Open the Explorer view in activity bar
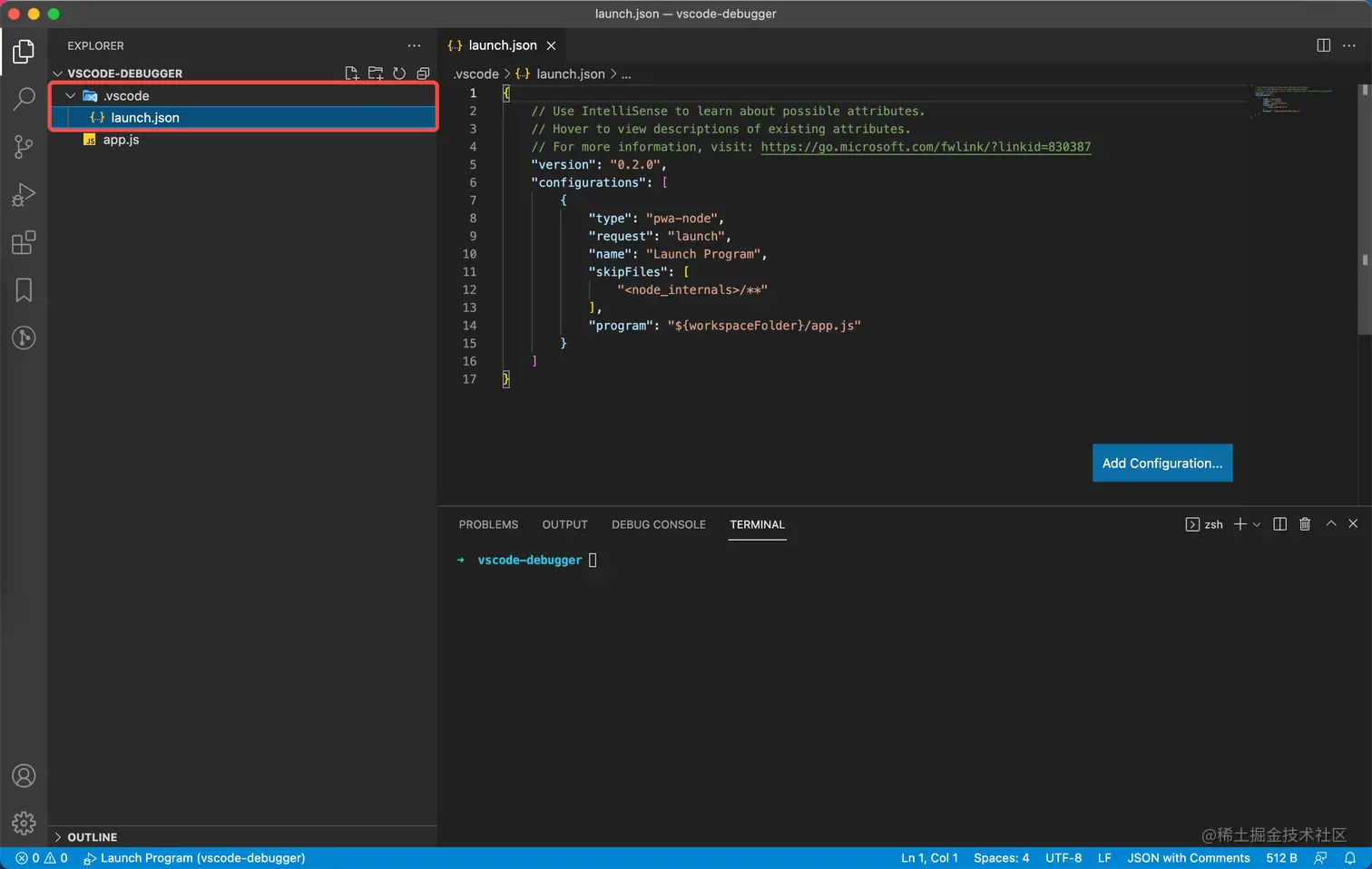 [x=24, y=52]
